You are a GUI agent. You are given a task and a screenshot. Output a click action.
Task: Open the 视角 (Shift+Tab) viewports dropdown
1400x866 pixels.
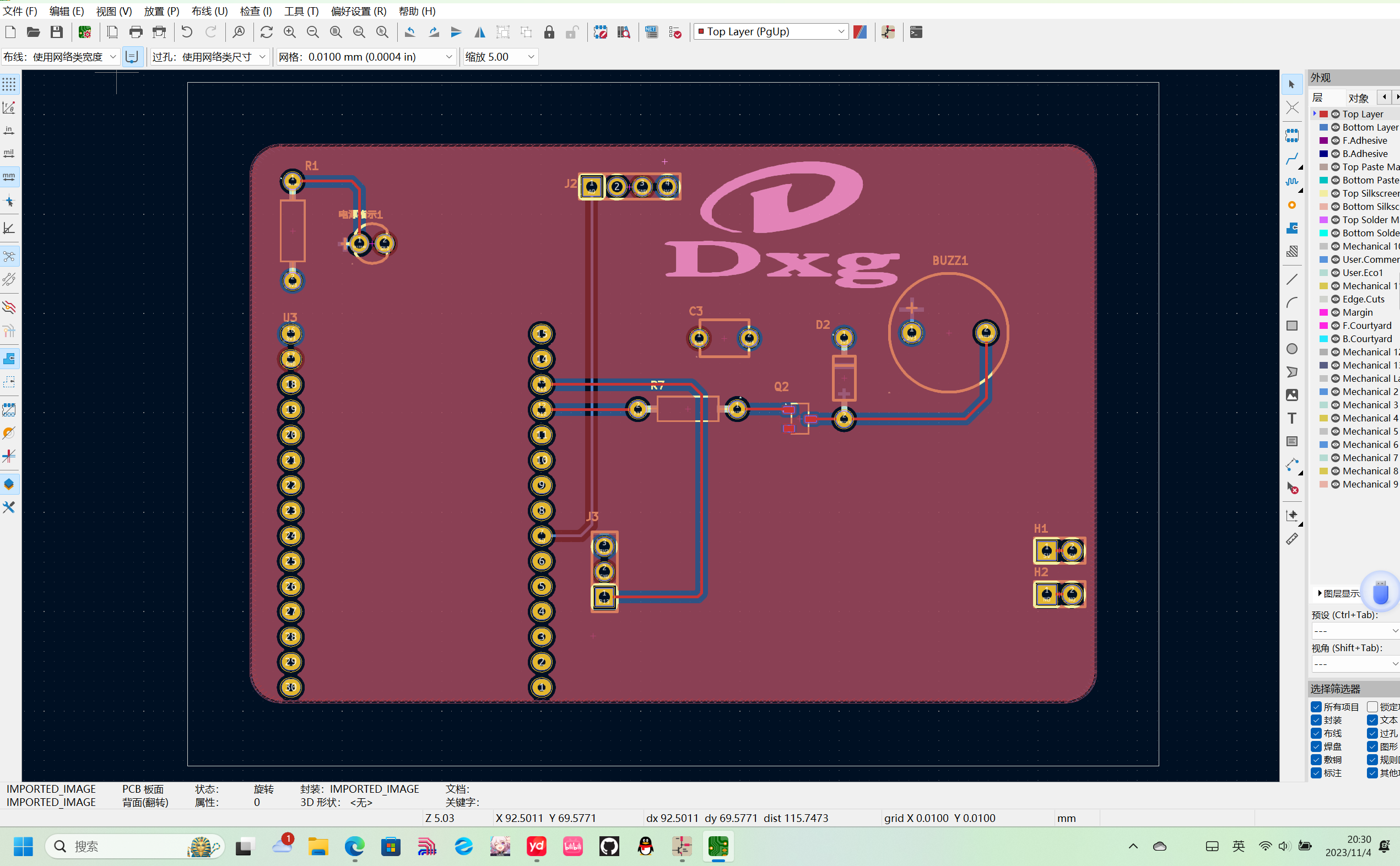1355,664
